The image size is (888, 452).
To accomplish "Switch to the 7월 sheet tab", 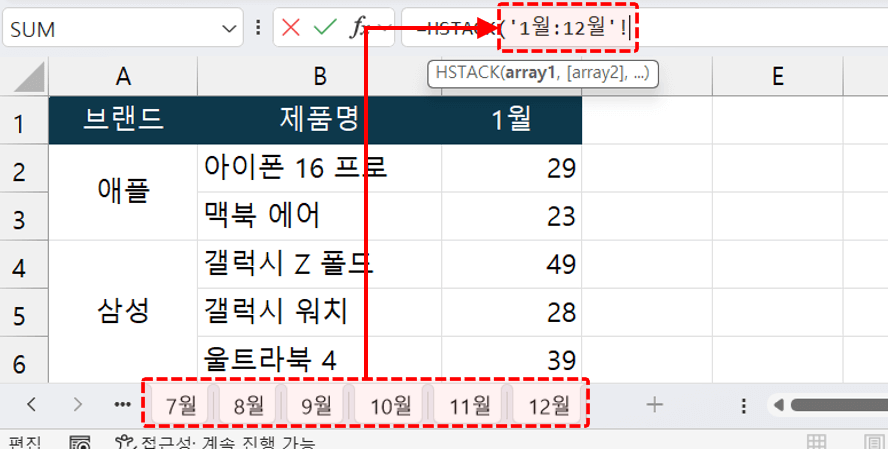I will tap(181, 406).
